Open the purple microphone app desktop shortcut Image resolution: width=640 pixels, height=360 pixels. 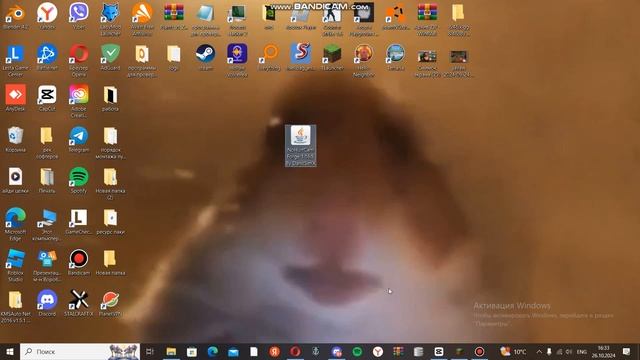(x=237, y=60)
